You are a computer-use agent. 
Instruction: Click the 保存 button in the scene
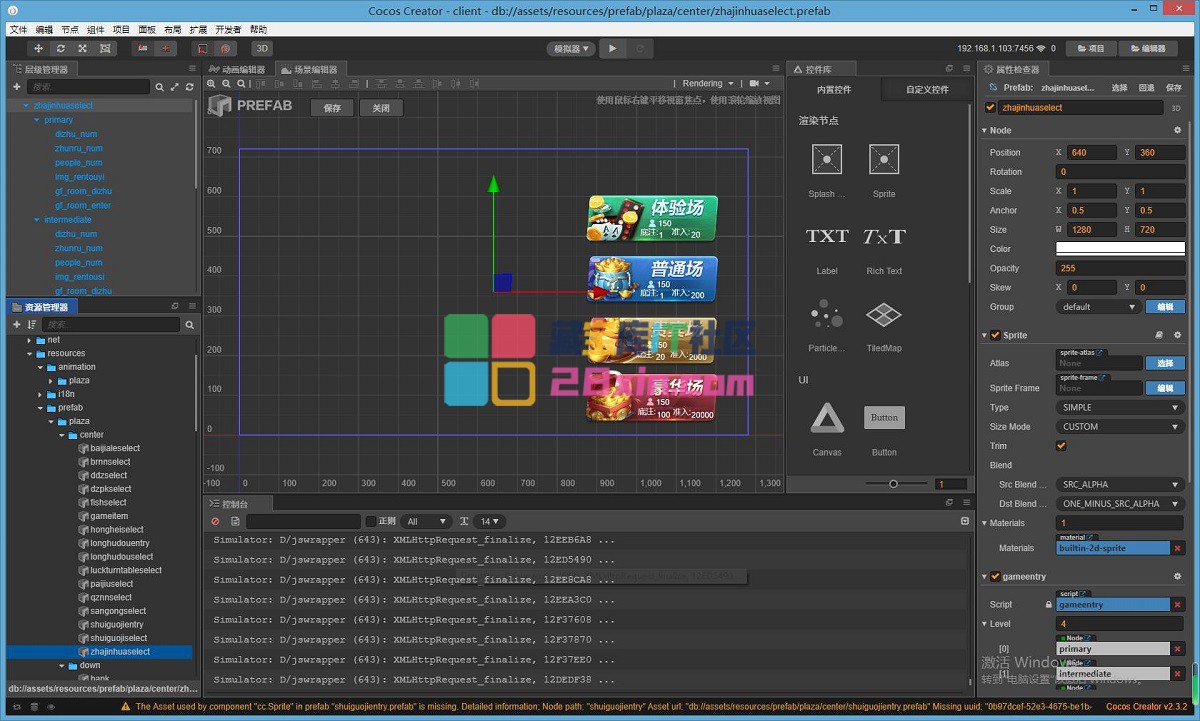pyautogui.click(x=333, y=107)
